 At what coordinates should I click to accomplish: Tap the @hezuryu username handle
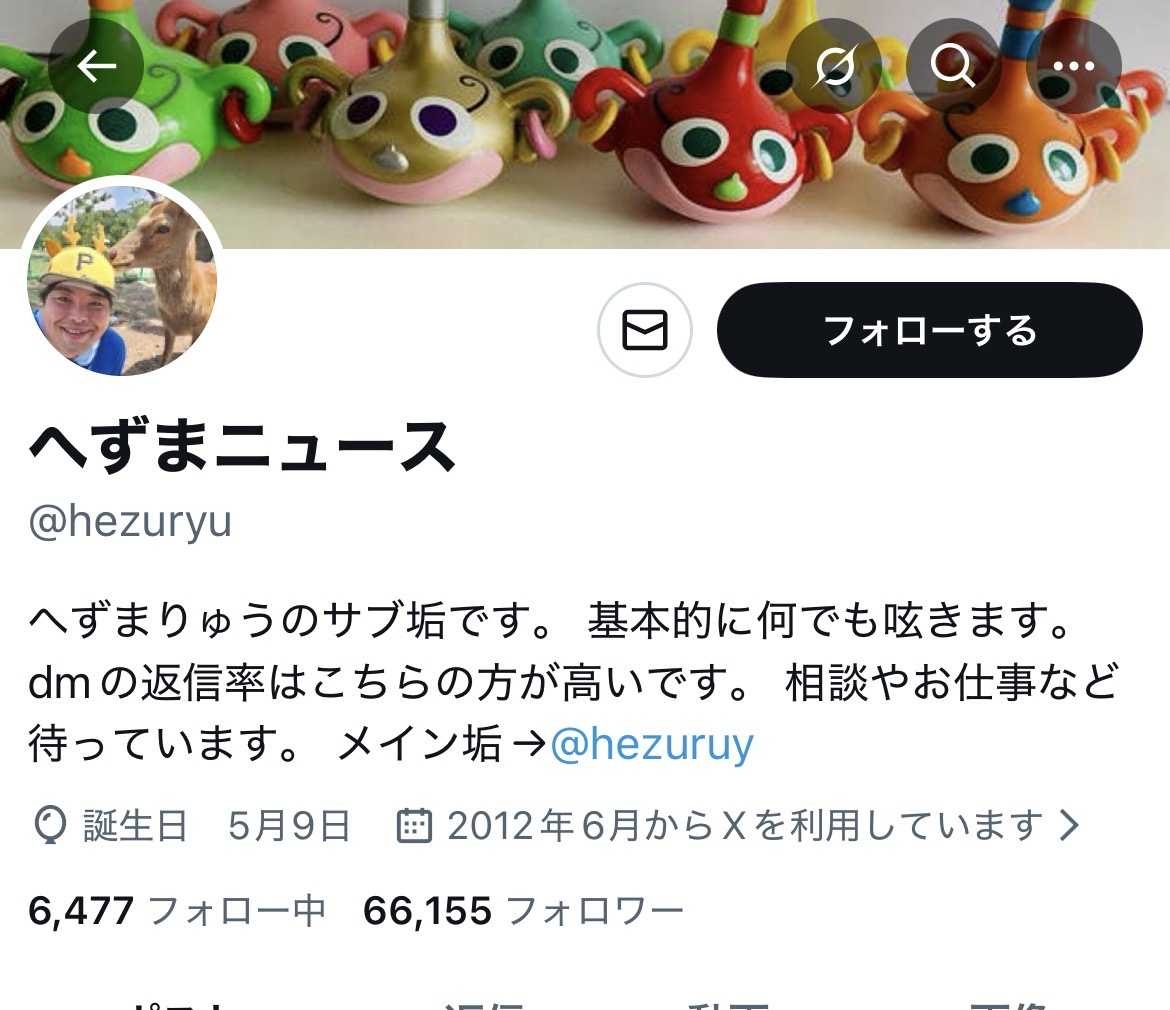[131, 521]
